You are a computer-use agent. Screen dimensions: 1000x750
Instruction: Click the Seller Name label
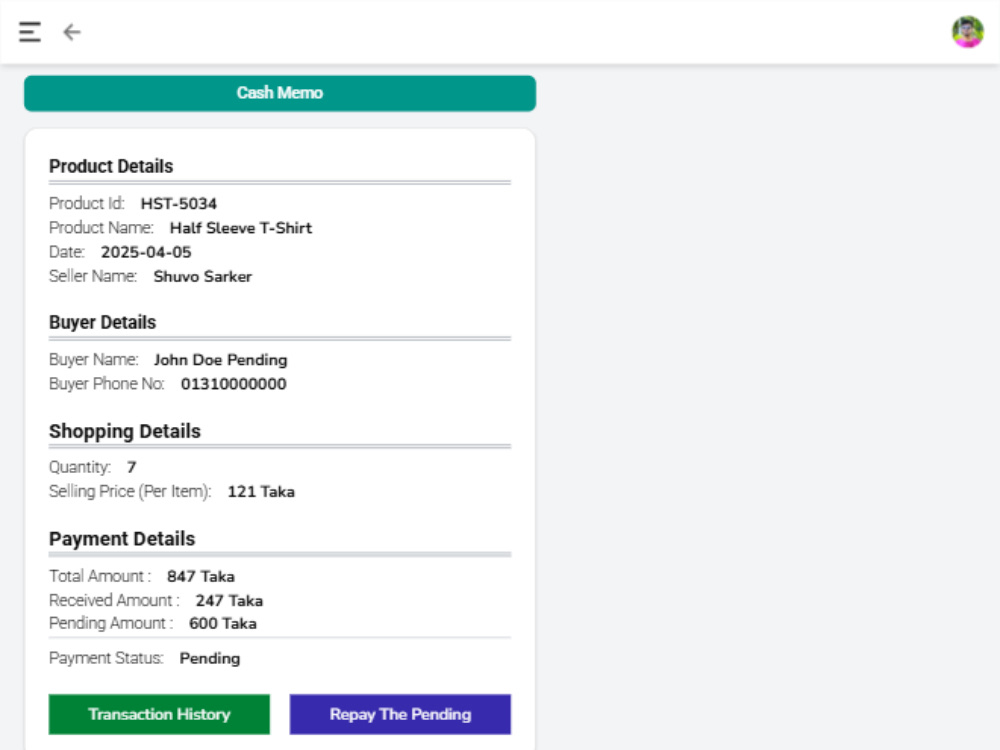(93, 276)
